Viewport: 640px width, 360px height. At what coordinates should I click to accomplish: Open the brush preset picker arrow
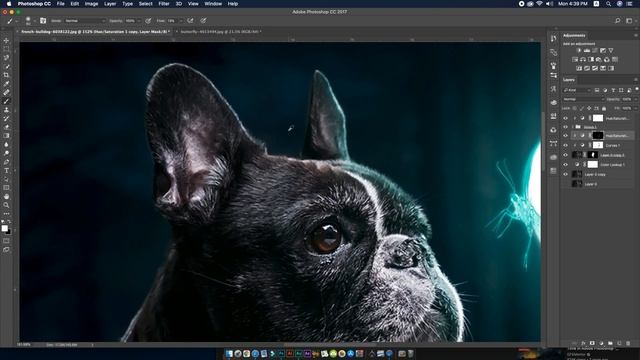(34, 21)
